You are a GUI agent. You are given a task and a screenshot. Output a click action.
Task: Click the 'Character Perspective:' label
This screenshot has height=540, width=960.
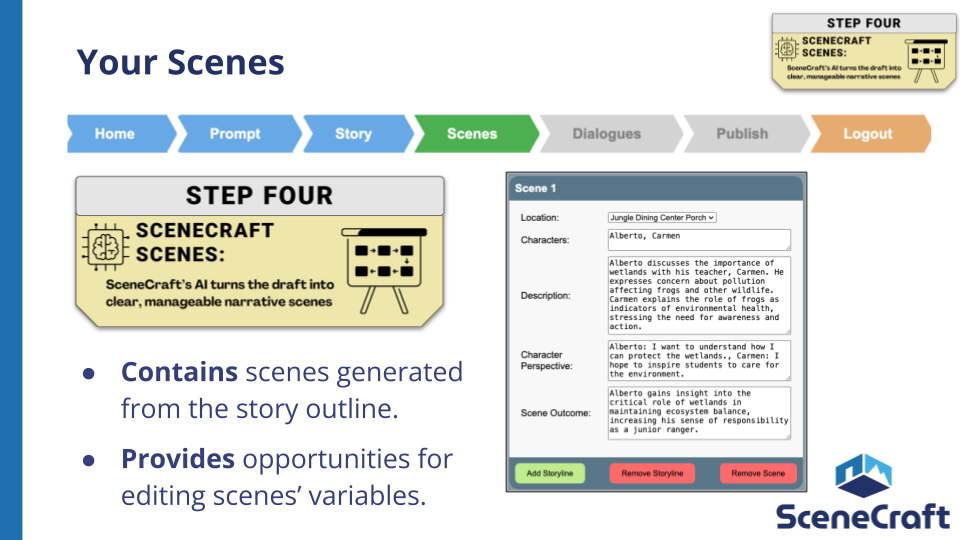(x=547, y=360)
